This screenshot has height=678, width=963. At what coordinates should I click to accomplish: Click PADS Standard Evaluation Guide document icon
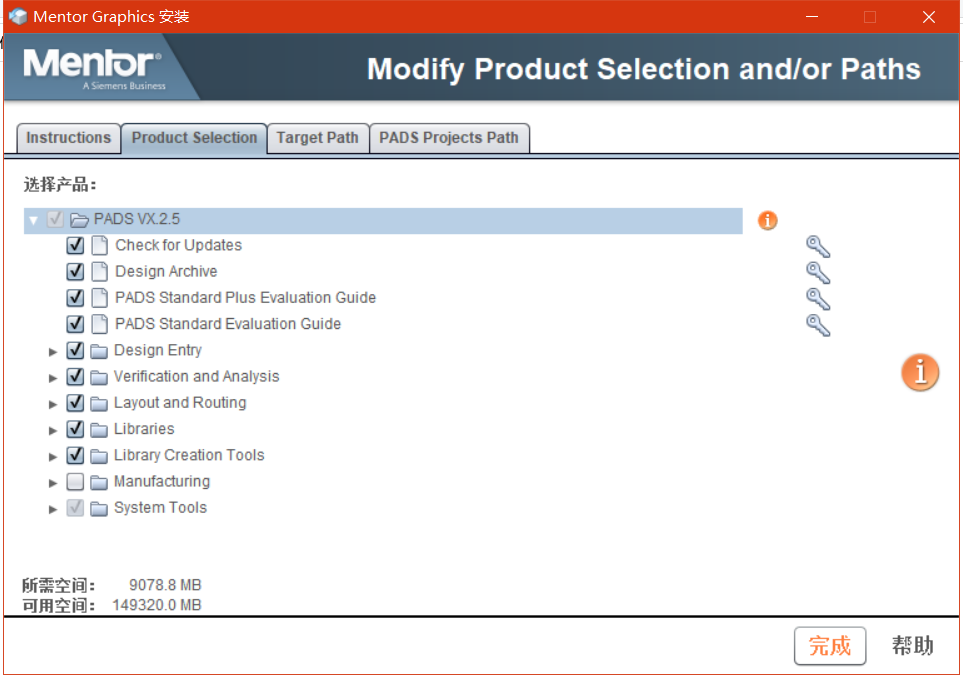[x=99, y=324]
